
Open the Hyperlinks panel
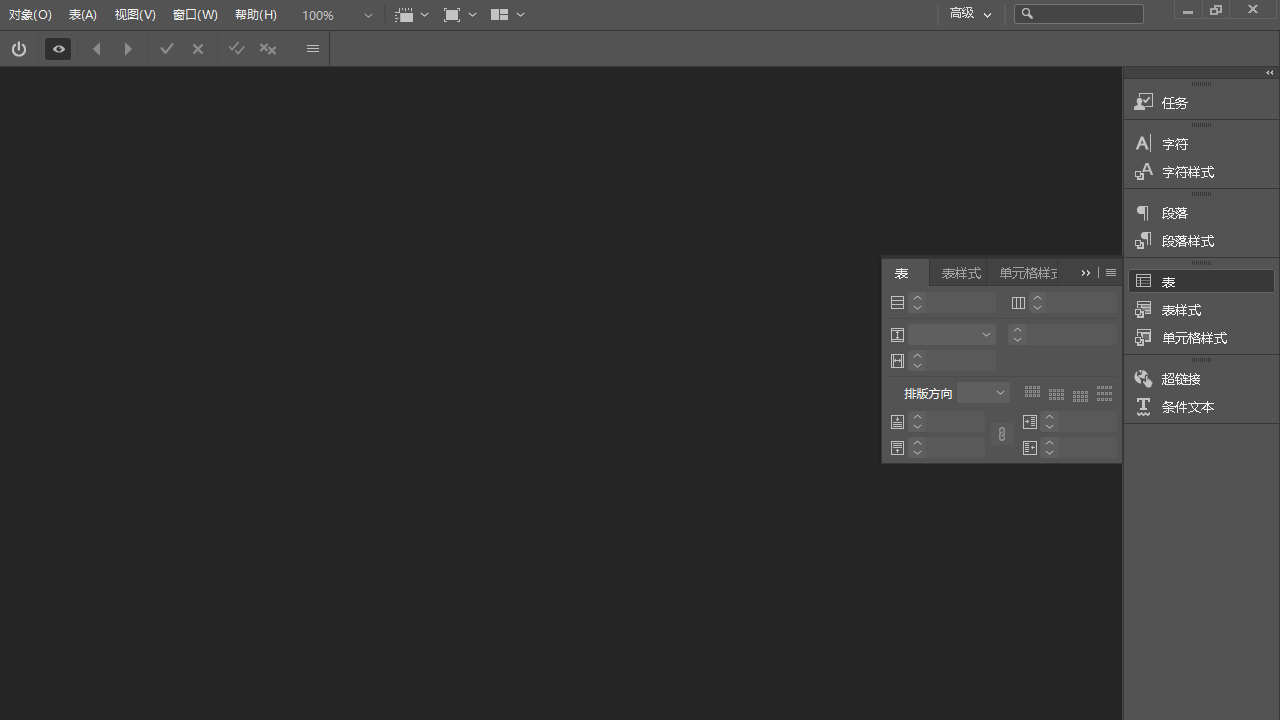coord(1181,378)
